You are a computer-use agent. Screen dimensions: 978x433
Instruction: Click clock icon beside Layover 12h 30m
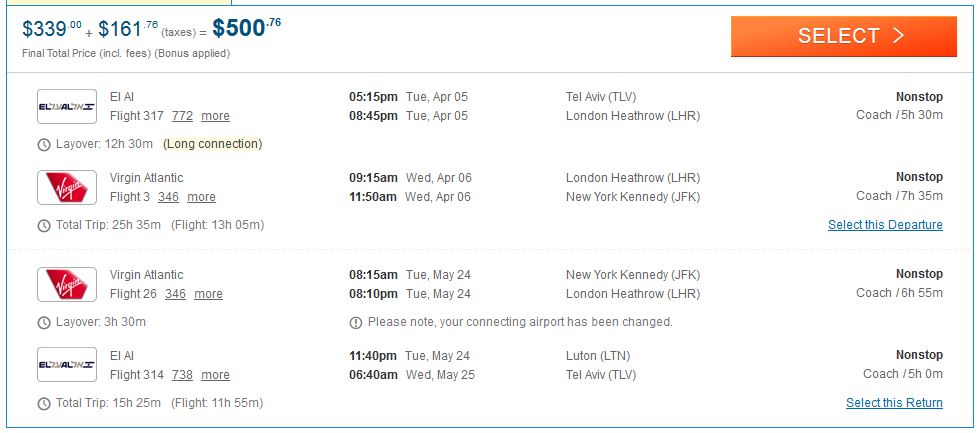43,145
